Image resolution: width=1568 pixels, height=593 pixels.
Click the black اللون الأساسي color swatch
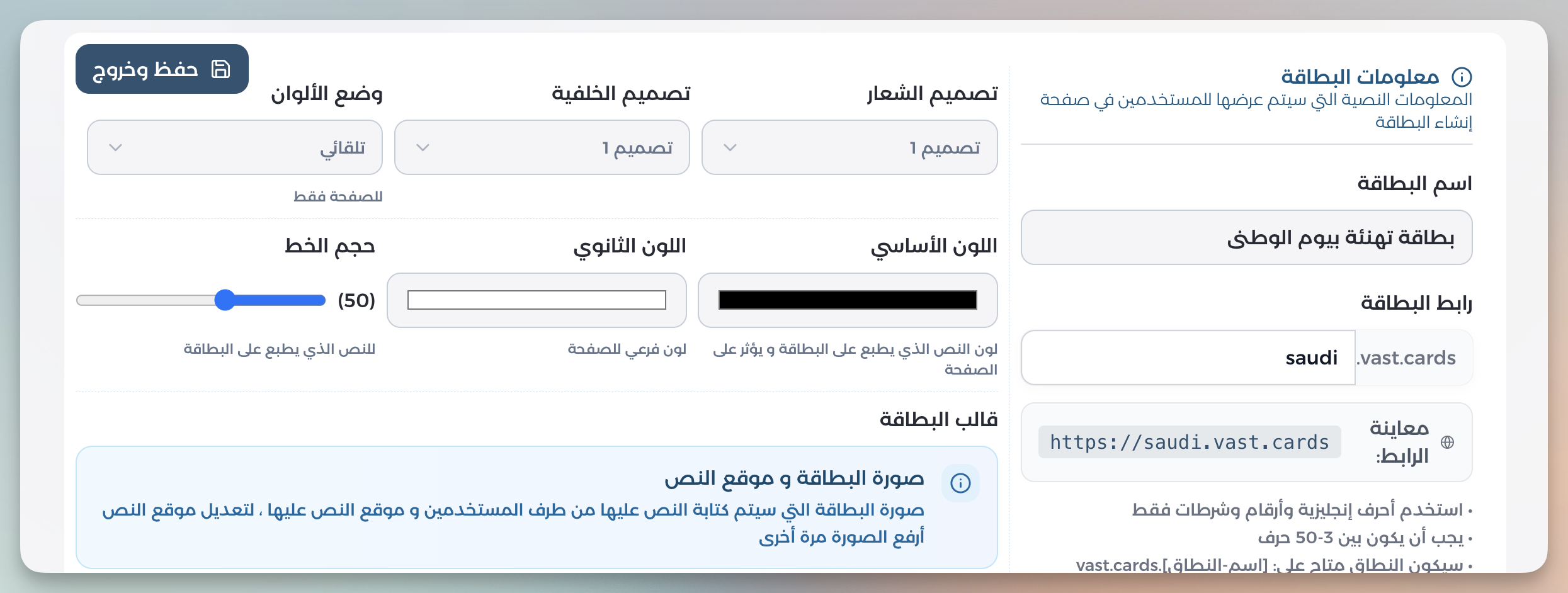[x=848, y=300]
